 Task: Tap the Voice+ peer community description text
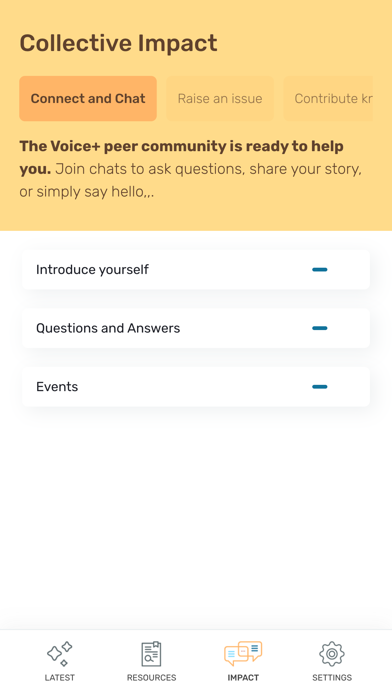[191, 169]
